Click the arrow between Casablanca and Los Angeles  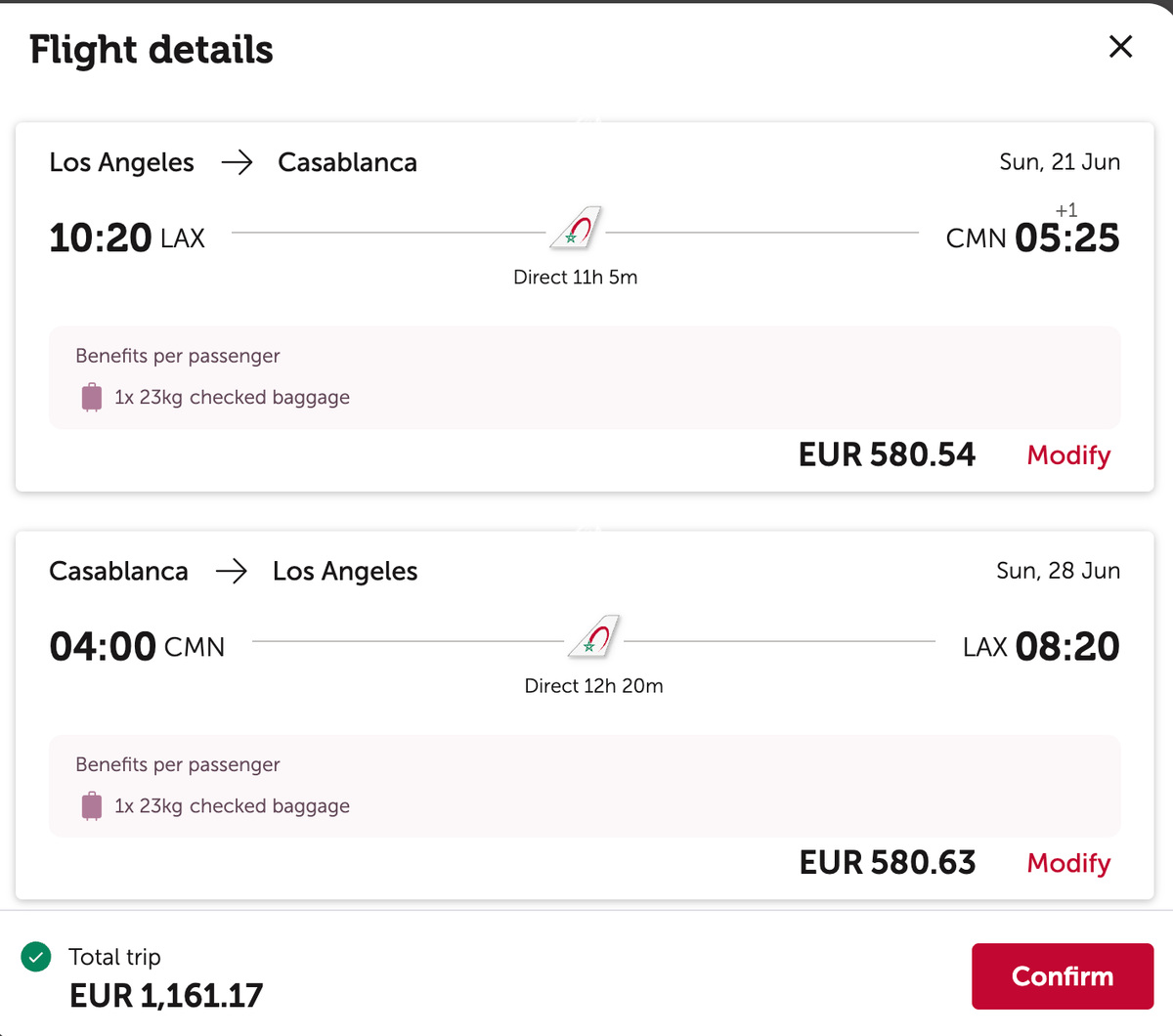[233, 571]
